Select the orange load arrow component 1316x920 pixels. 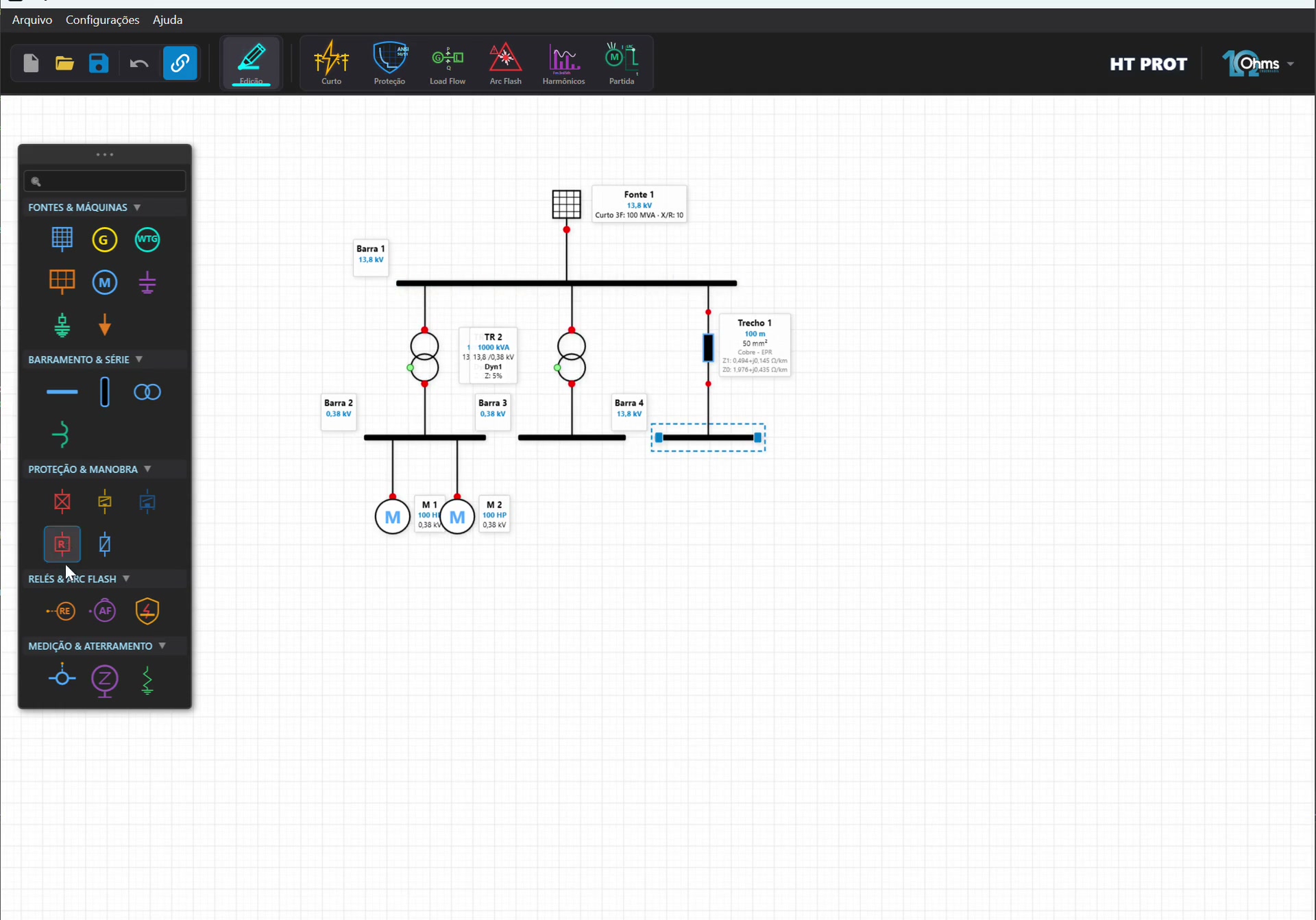point(104,324)
